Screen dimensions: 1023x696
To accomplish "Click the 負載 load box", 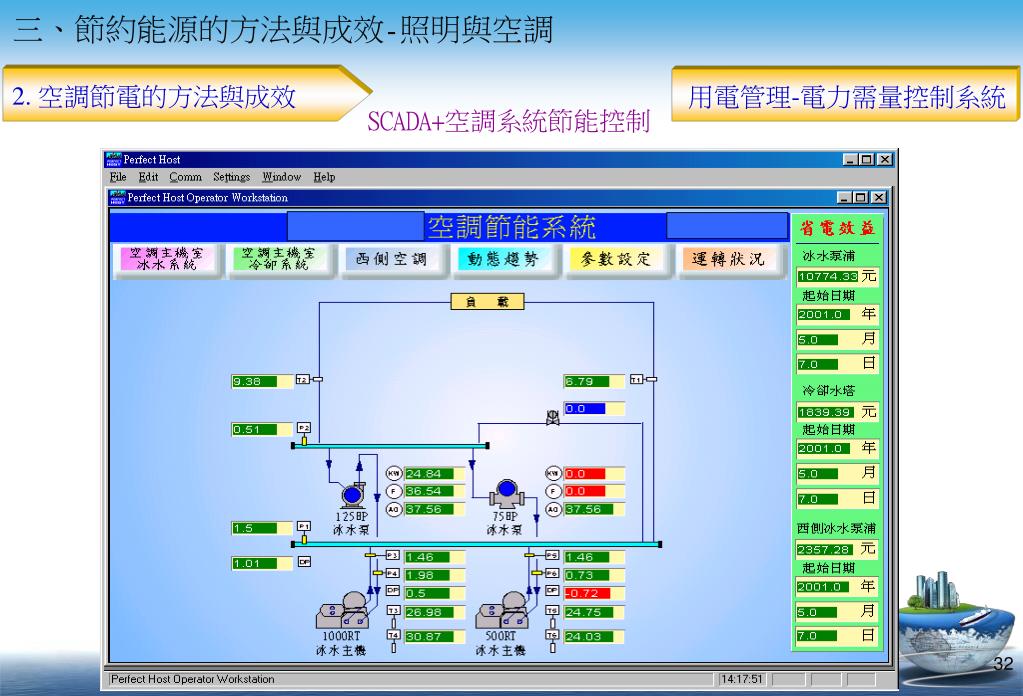I will pyautogui.click(x=487, y=301).
